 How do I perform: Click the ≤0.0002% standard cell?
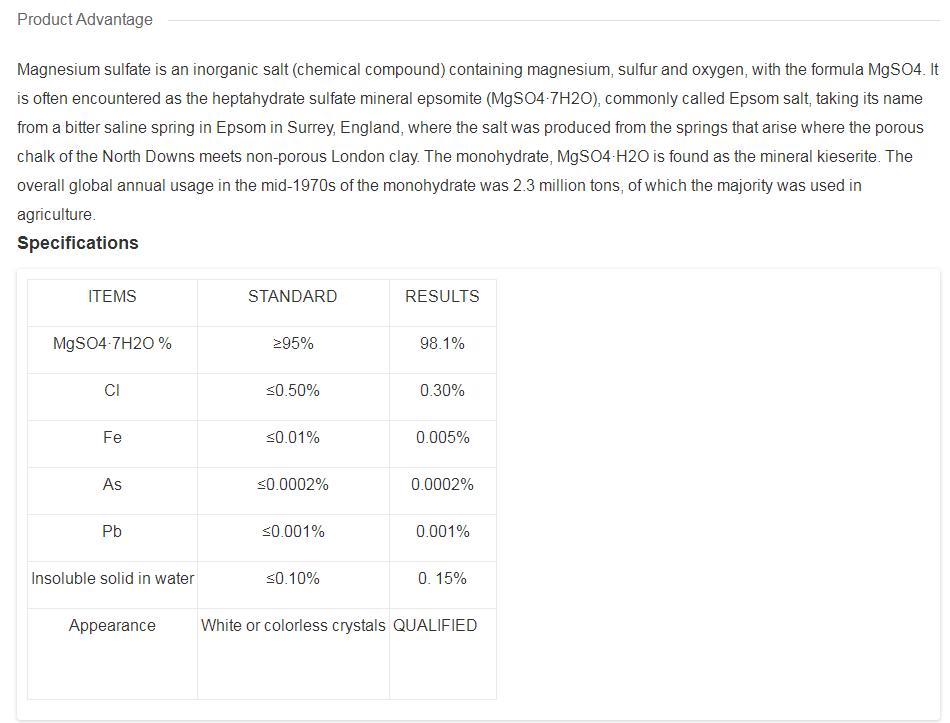(x=292, y=484)
